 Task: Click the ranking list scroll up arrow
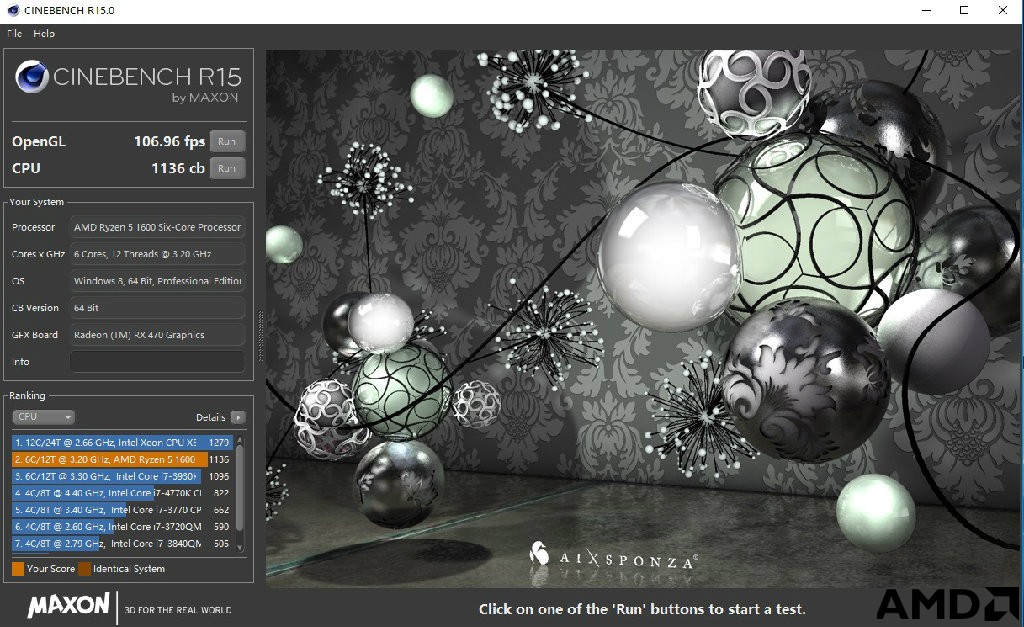point(240,438)
